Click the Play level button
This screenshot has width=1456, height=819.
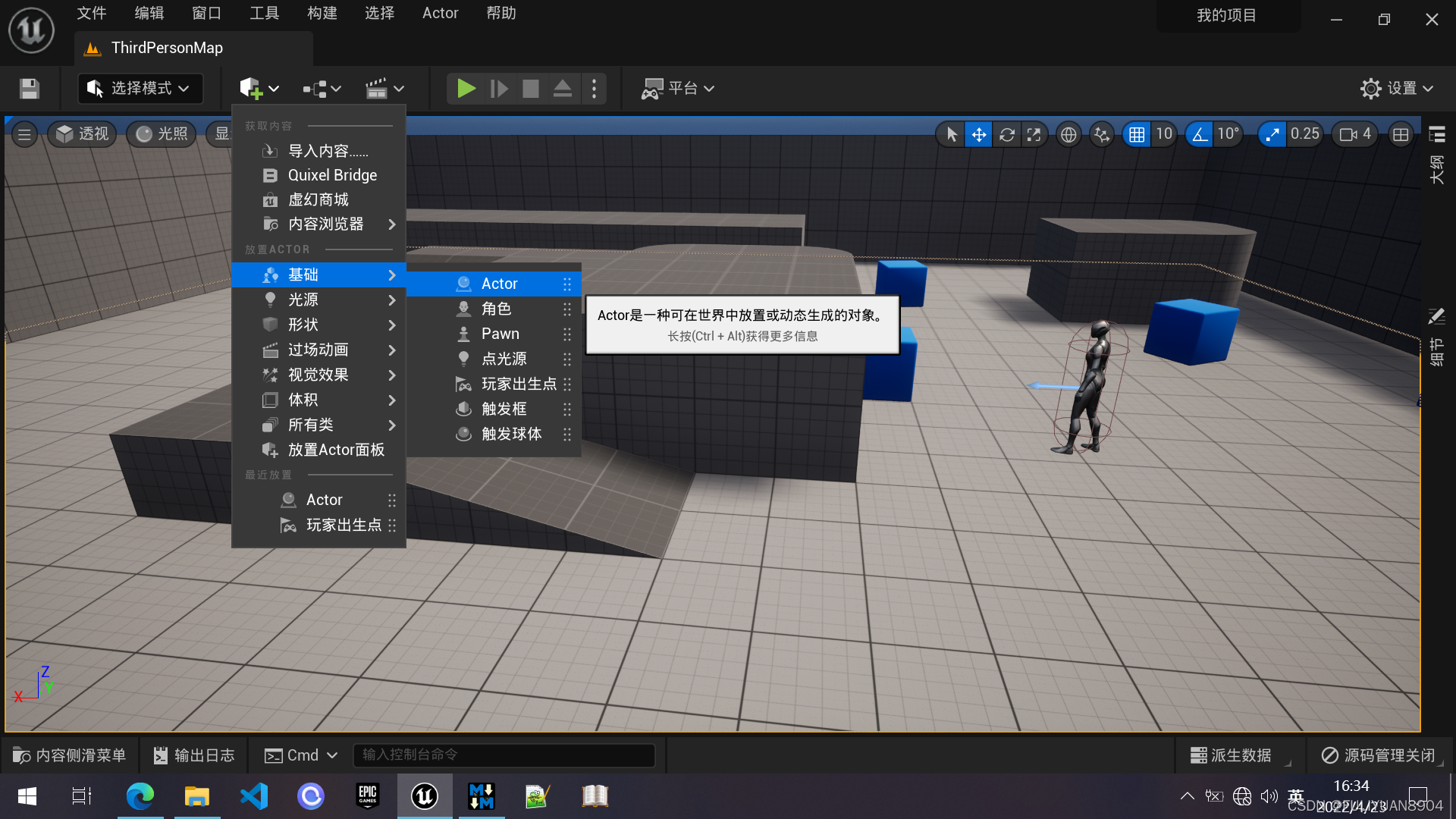466,89
